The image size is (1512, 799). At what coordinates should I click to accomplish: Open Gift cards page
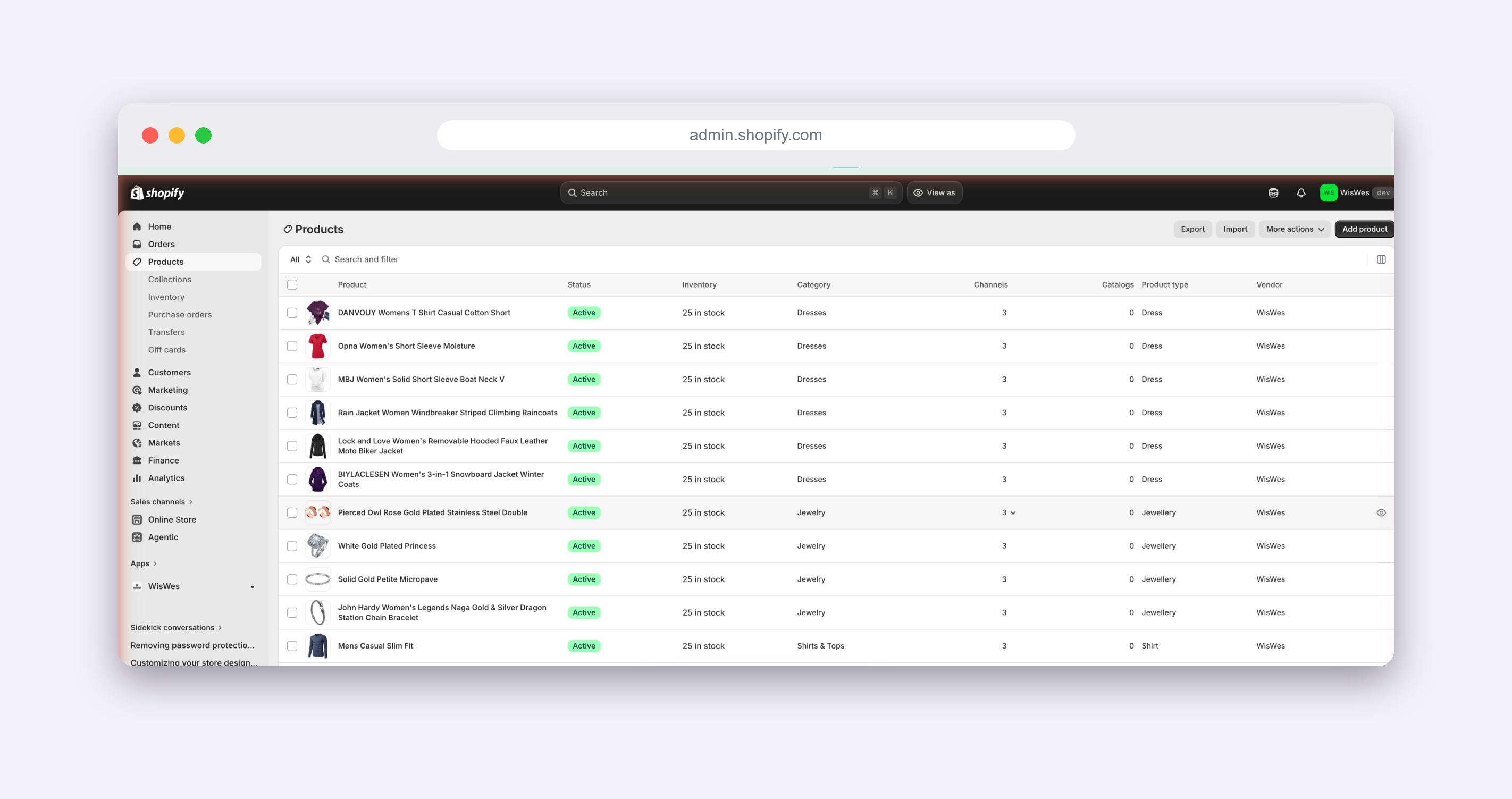[167, 350]
